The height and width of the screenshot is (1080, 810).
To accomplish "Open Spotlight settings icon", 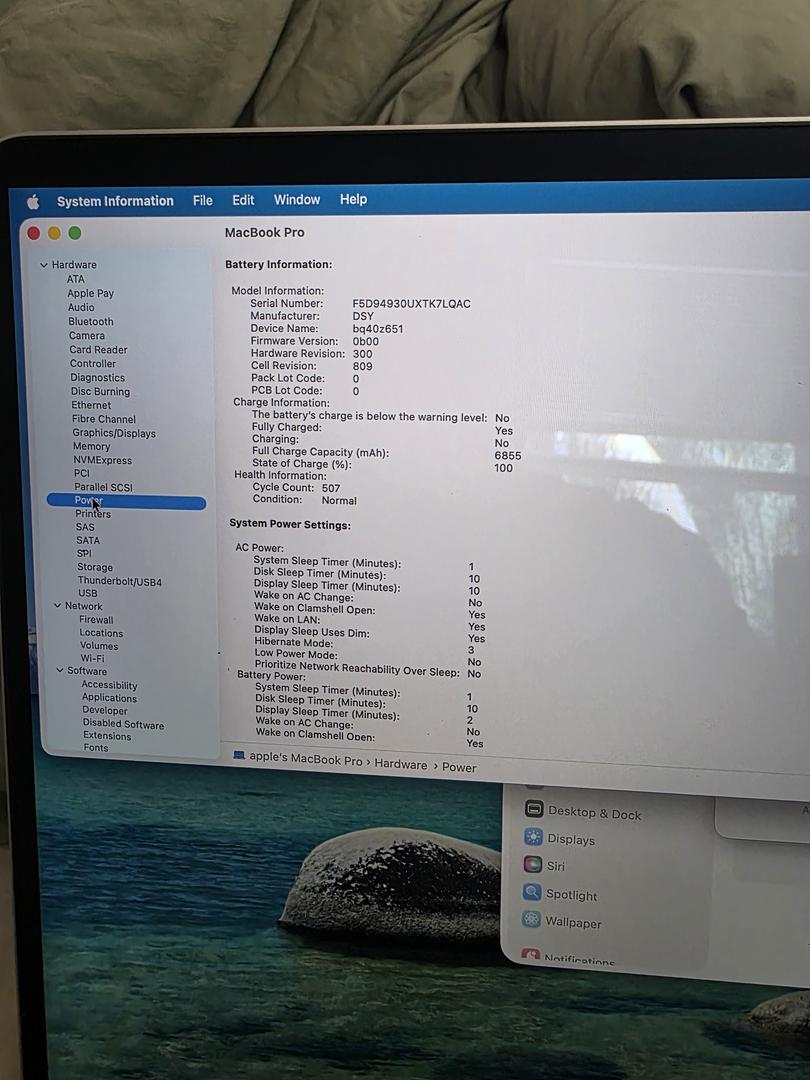I will coord(532,893).
